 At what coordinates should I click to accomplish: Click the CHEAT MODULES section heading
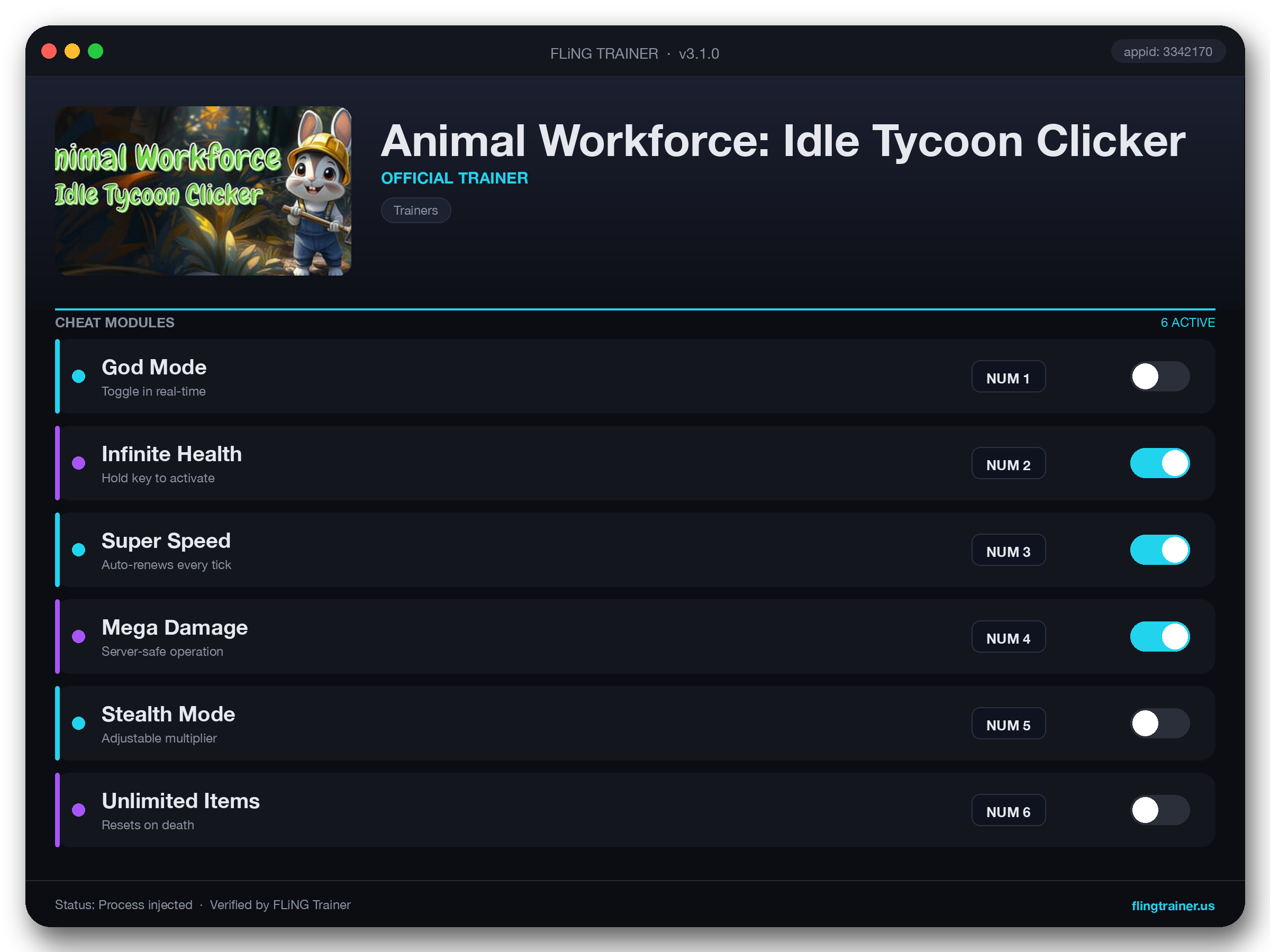(x=115, y=323)
